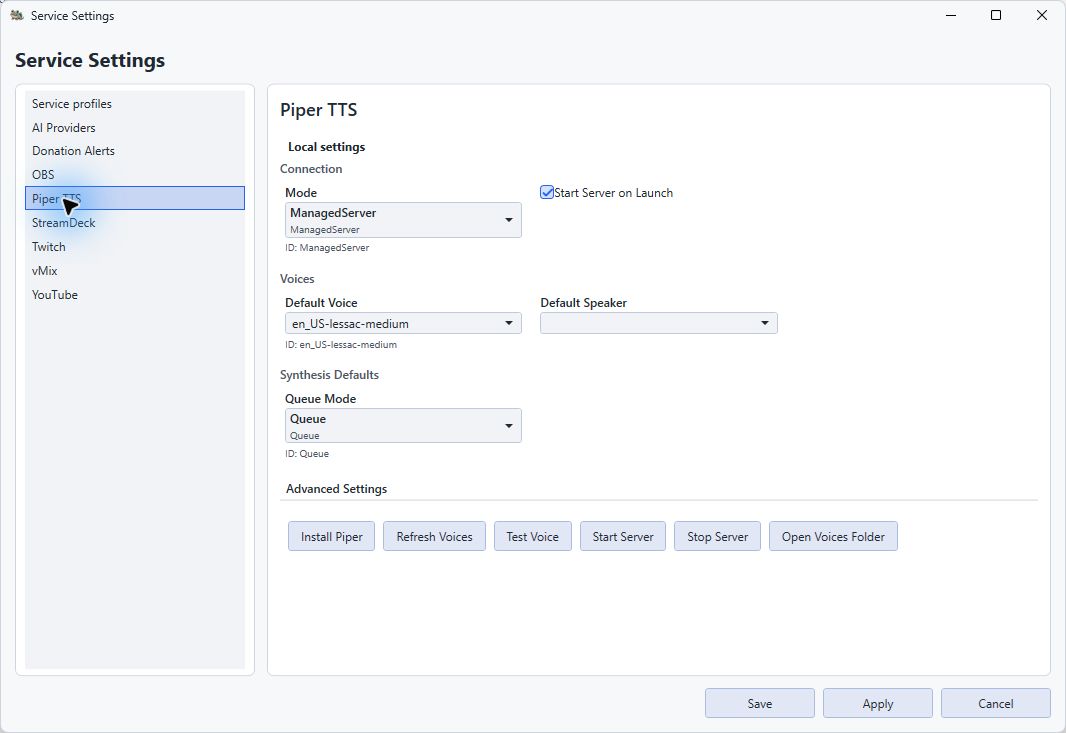Open StreamDeck settings
The height and width of the screenshot is (733, 1066).
click(x=135, y=222)
